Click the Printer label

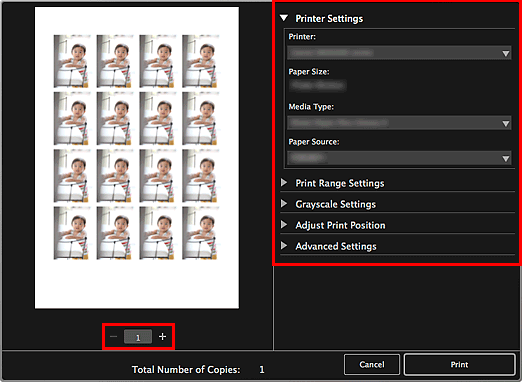click(302, 37)
